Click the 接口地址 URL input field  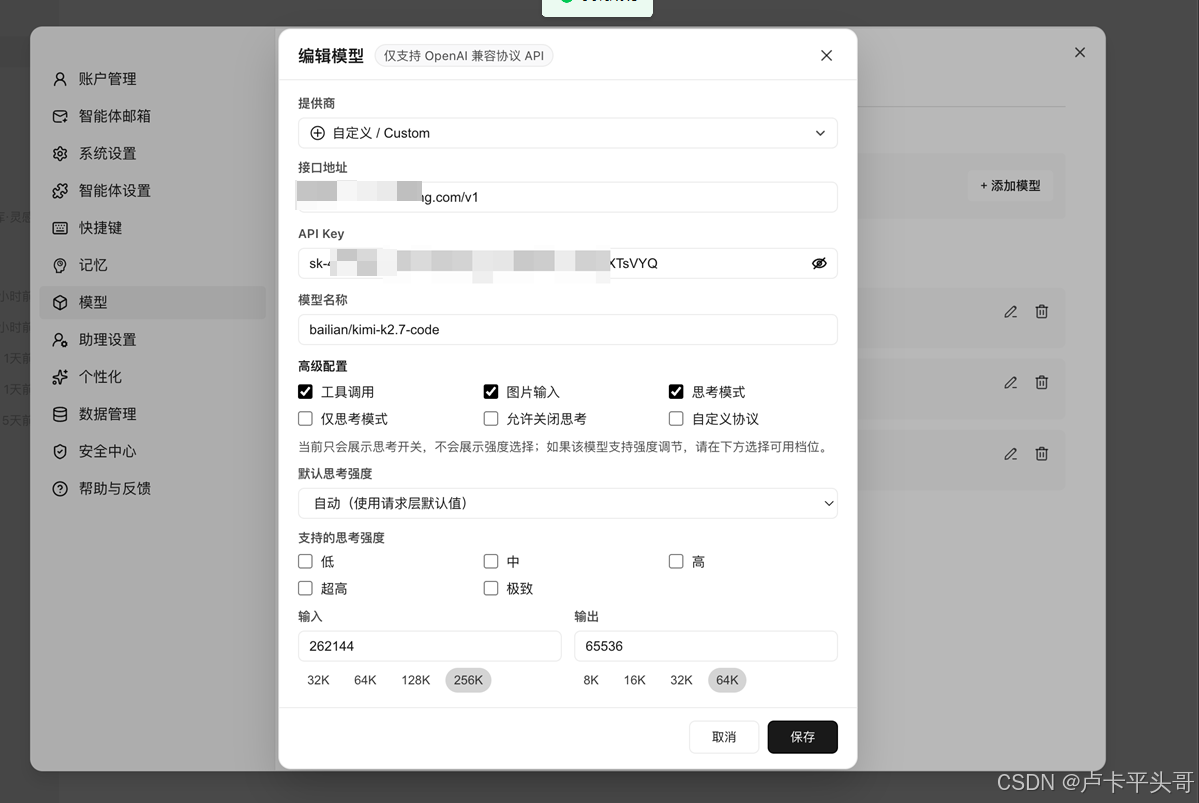pyautogui.click(x=567, y=197)
